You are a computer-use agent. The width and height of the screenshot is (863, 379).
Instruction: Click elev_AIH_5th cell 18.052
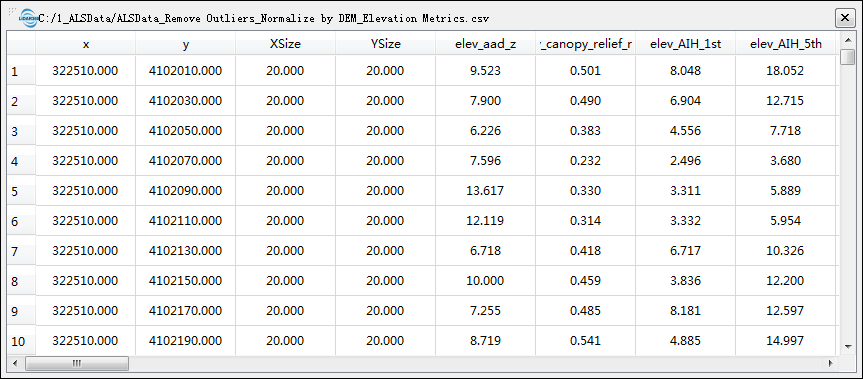click(x=786, y=70)
